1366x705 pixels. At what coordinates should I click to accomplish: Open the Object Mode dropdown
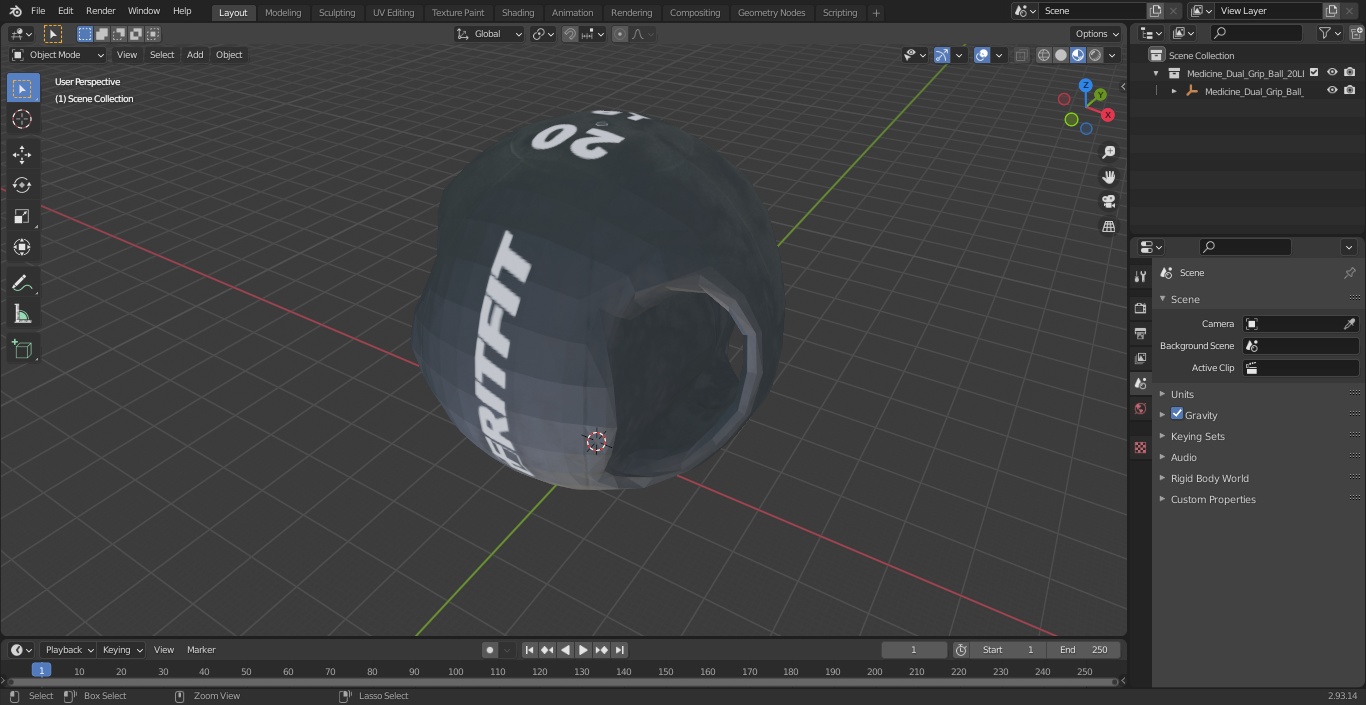[x=57, y=55]
